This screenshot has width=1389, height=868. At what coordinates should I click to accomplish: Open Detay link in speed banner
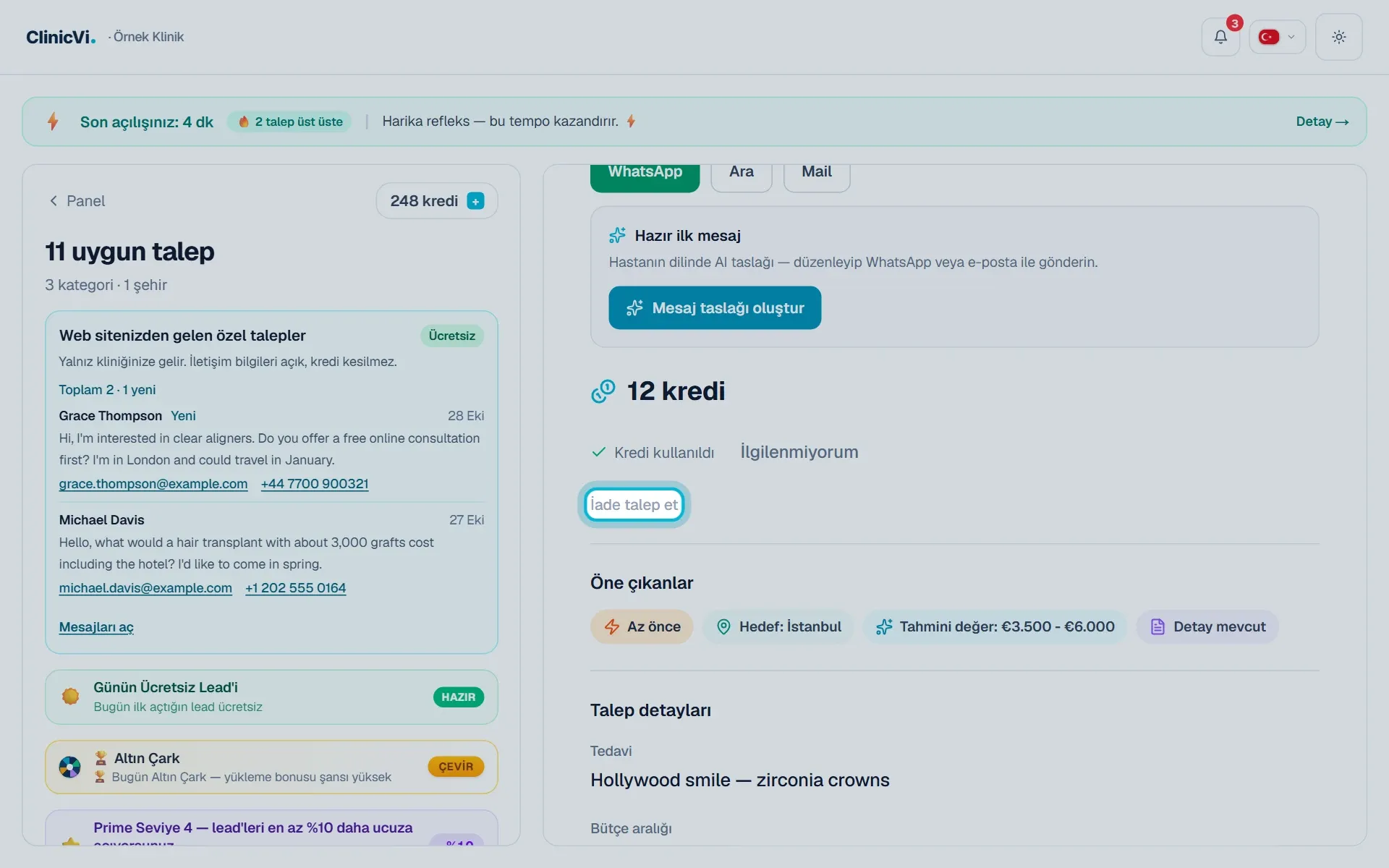[1322, 122]
